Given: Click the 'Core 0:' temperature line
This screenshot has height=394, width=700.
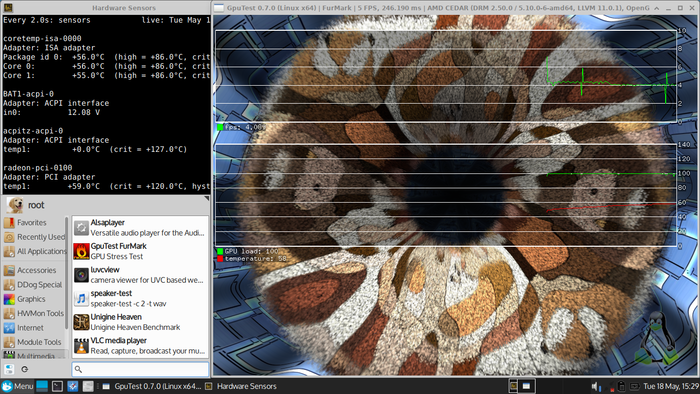Looking at the screenshot, I should click(106, 66).
